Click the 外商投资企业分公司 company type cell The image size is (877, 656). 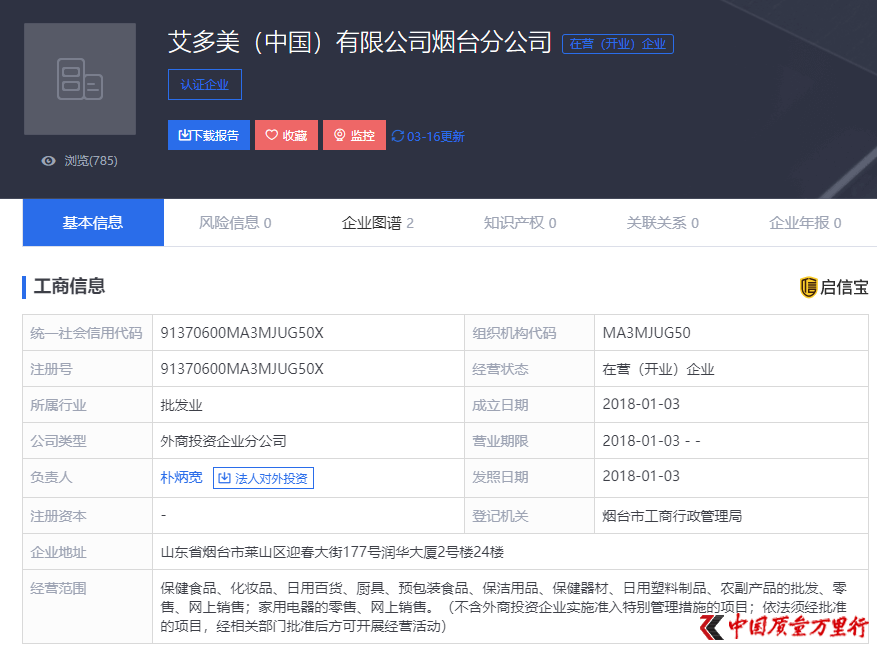click(x=308, y=441)
